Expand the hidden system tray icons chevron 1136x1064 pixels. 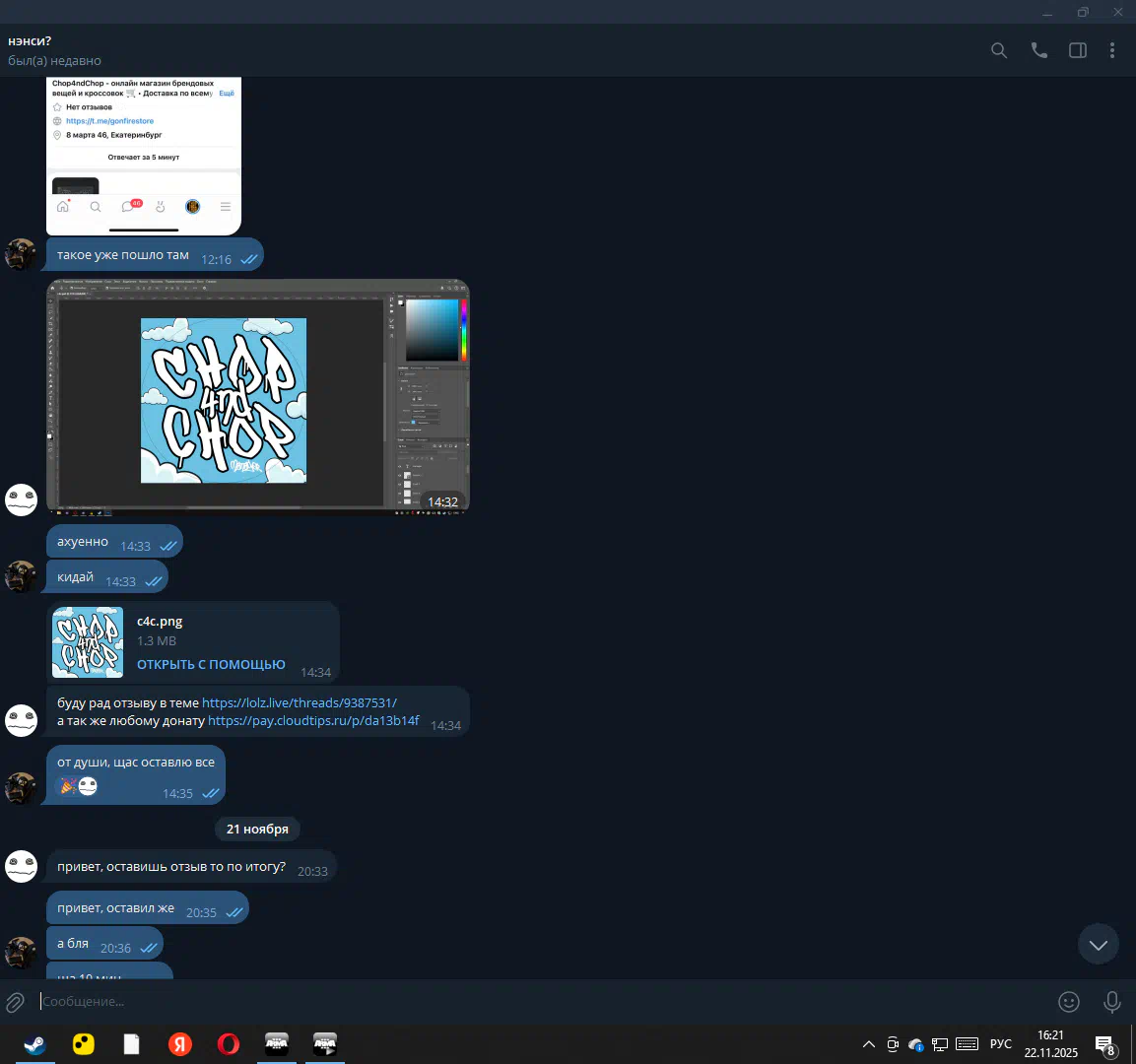click(868, 1044)
